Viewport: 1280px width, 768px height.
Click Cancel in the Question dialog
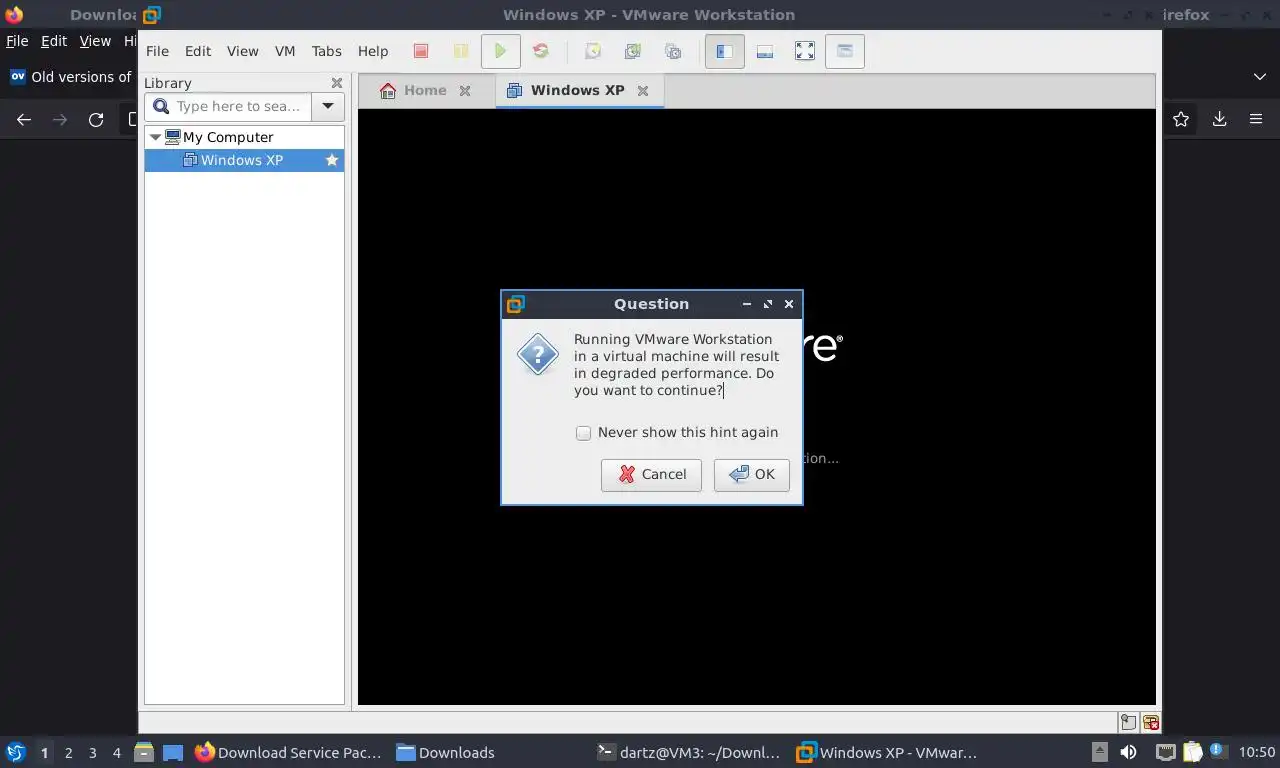651,475
